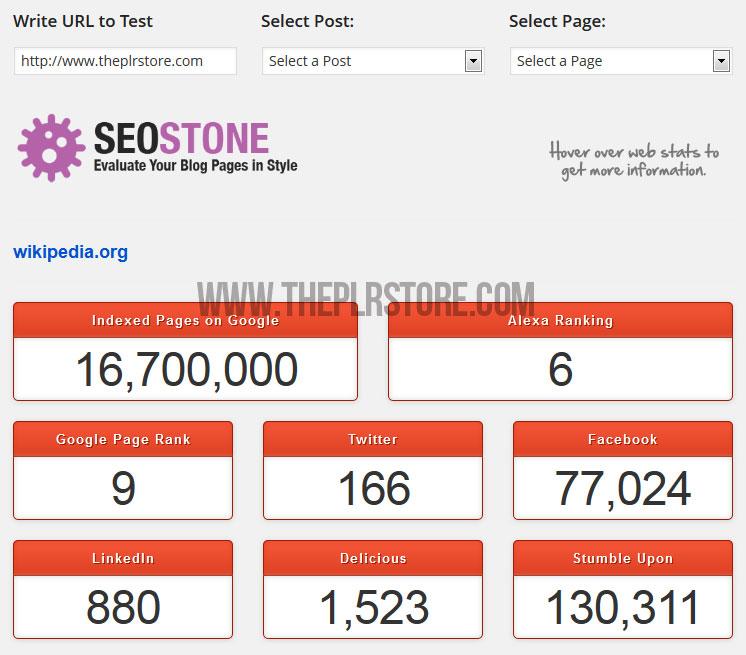This screenshot has width=746, height=655.
Task: Click the LinkedIn stat header
Action: 123,558
